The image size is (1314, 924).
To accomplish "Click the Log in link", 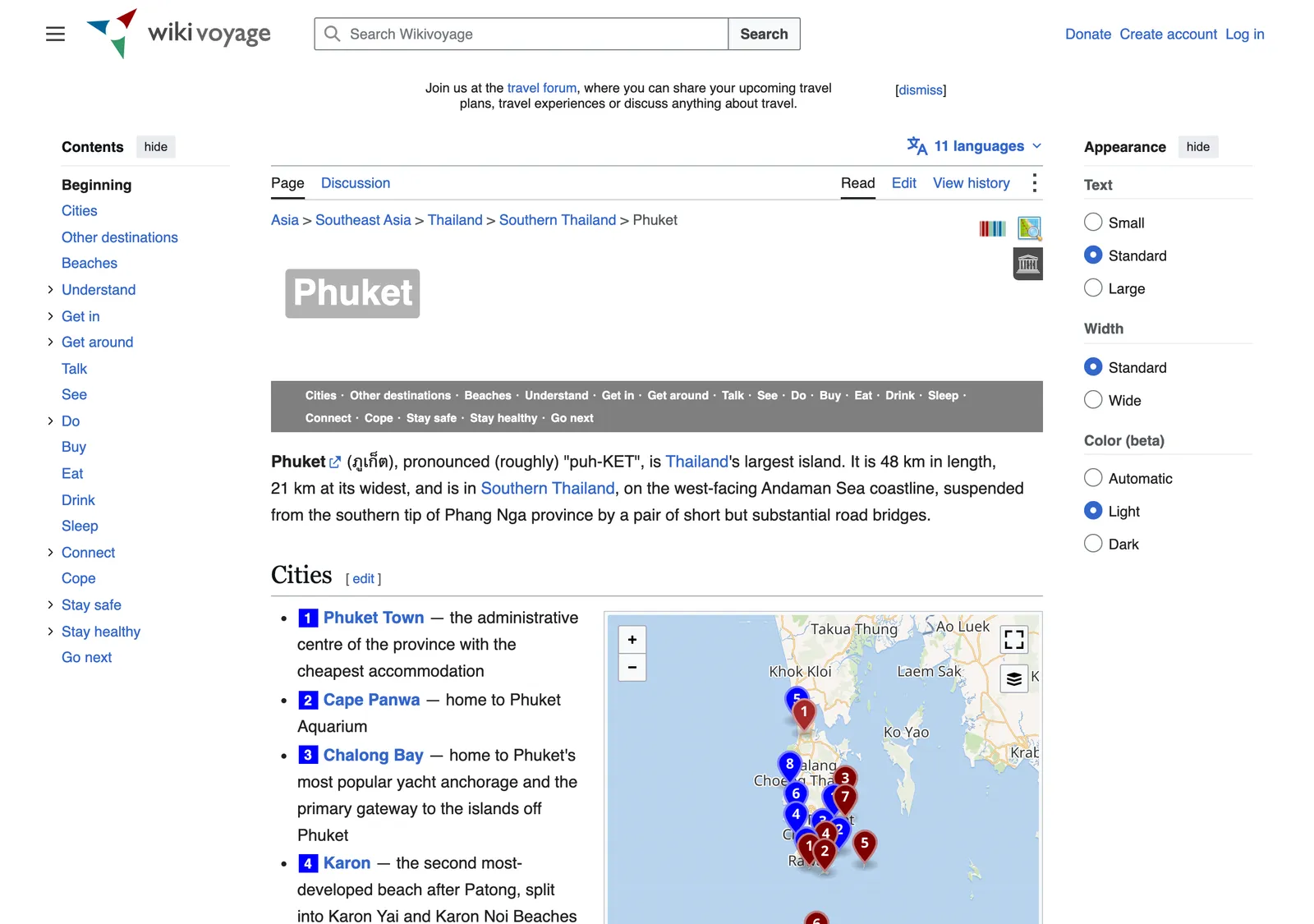I will pyautogui.click(x=1245, y=34).
